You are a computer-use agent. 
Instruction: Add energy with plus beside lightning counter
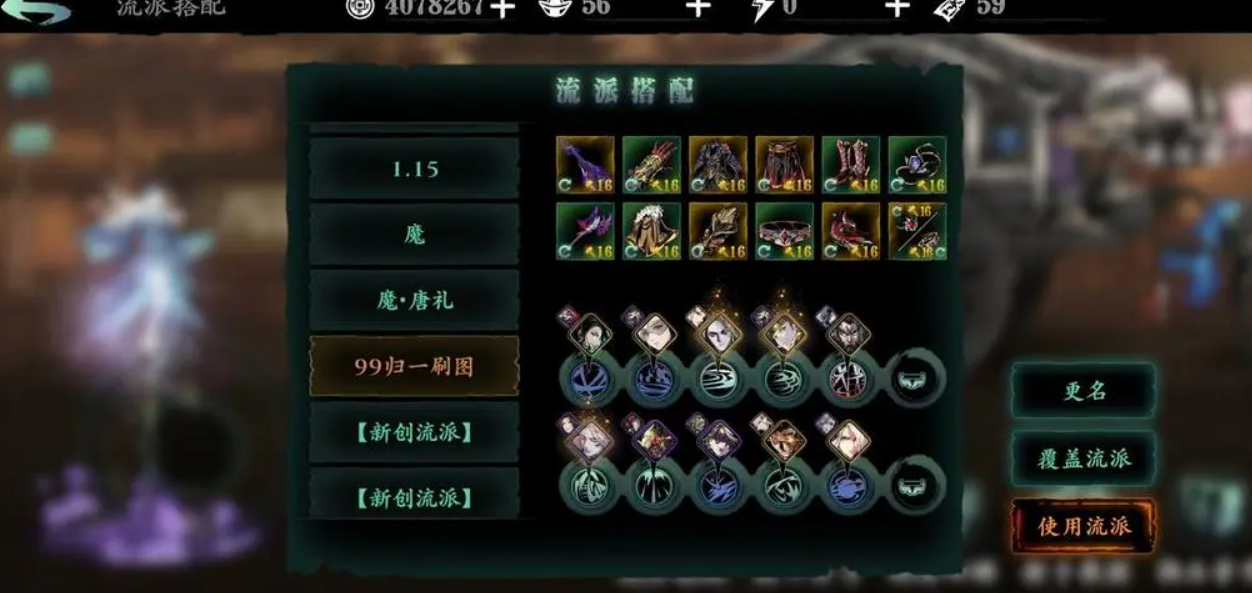pos(897,8)
